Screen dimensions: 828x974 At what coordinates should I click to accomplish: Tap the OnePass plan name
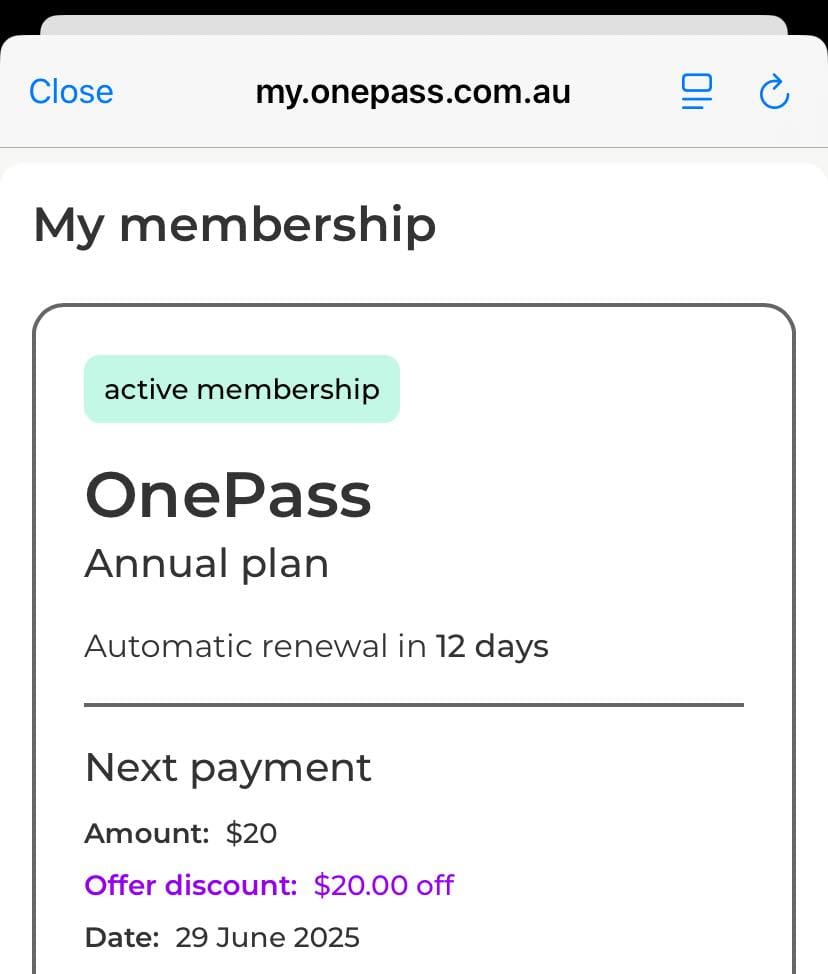[x=228, y=495]
